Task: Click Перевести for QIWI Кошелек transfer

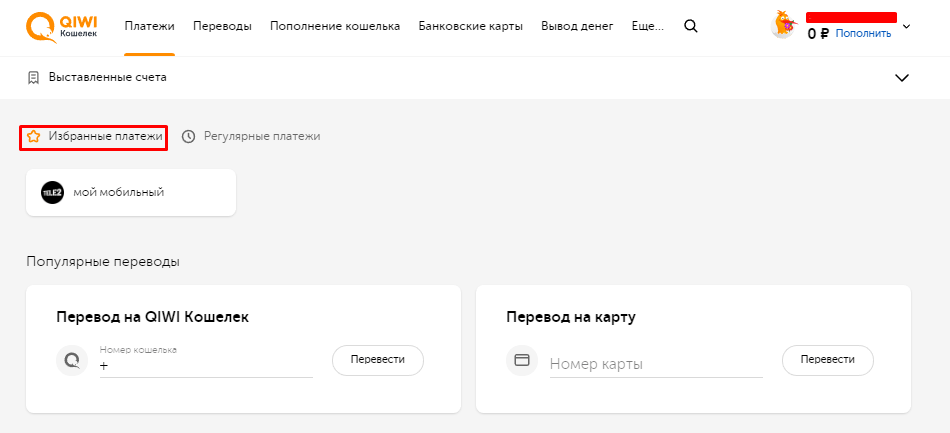Action: (x=378, y=360)
